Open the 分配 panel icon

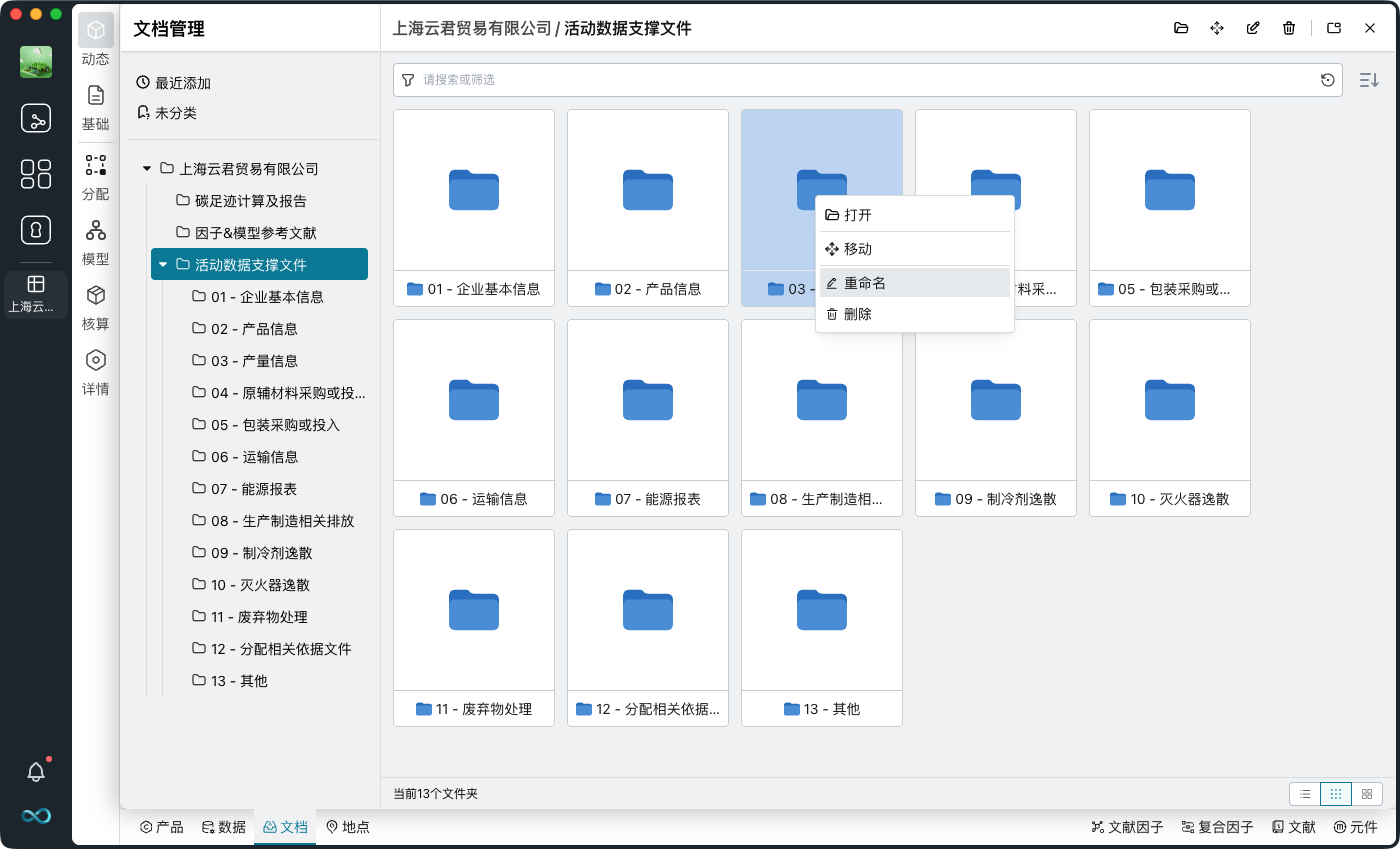click(96, 170)
